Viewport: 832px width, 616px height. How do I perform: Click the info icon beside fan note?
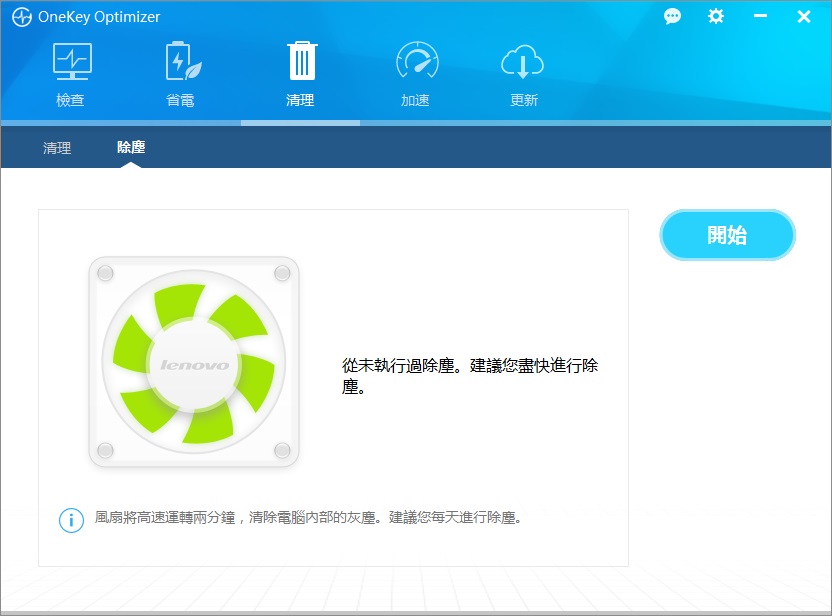coord(71,520)
